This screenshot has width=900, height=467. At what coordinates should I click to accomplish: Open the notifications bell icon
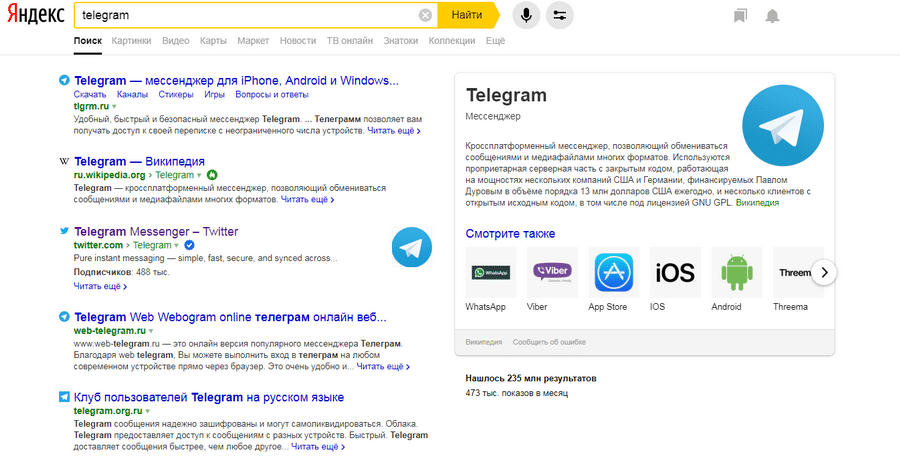[x=773, y=16]
